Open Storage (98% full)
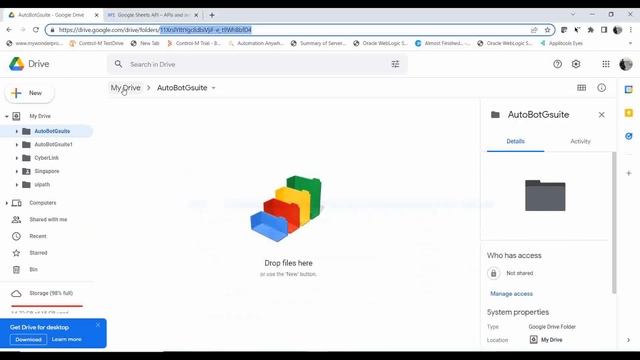 tap(51, 293)
